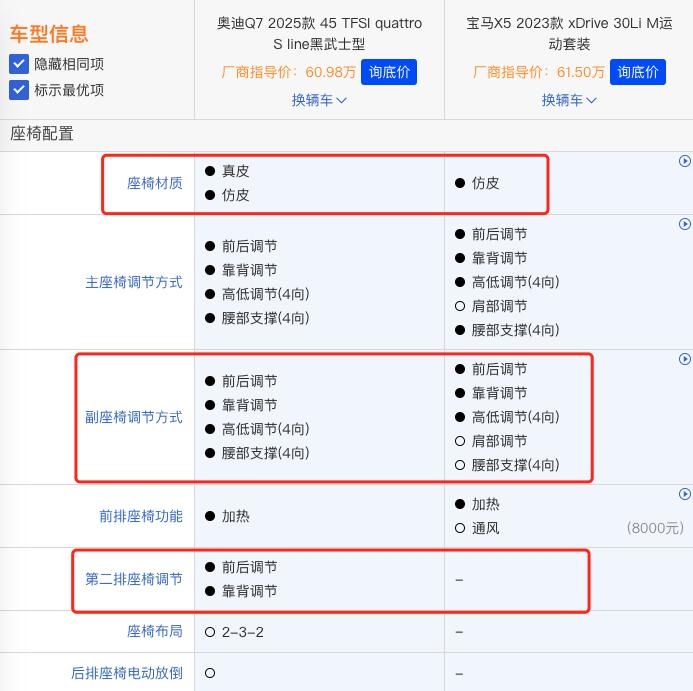Open 换辆车 dropdown under 宝马X5
This screenshot has height=691, width=693.
coord(569,100)
